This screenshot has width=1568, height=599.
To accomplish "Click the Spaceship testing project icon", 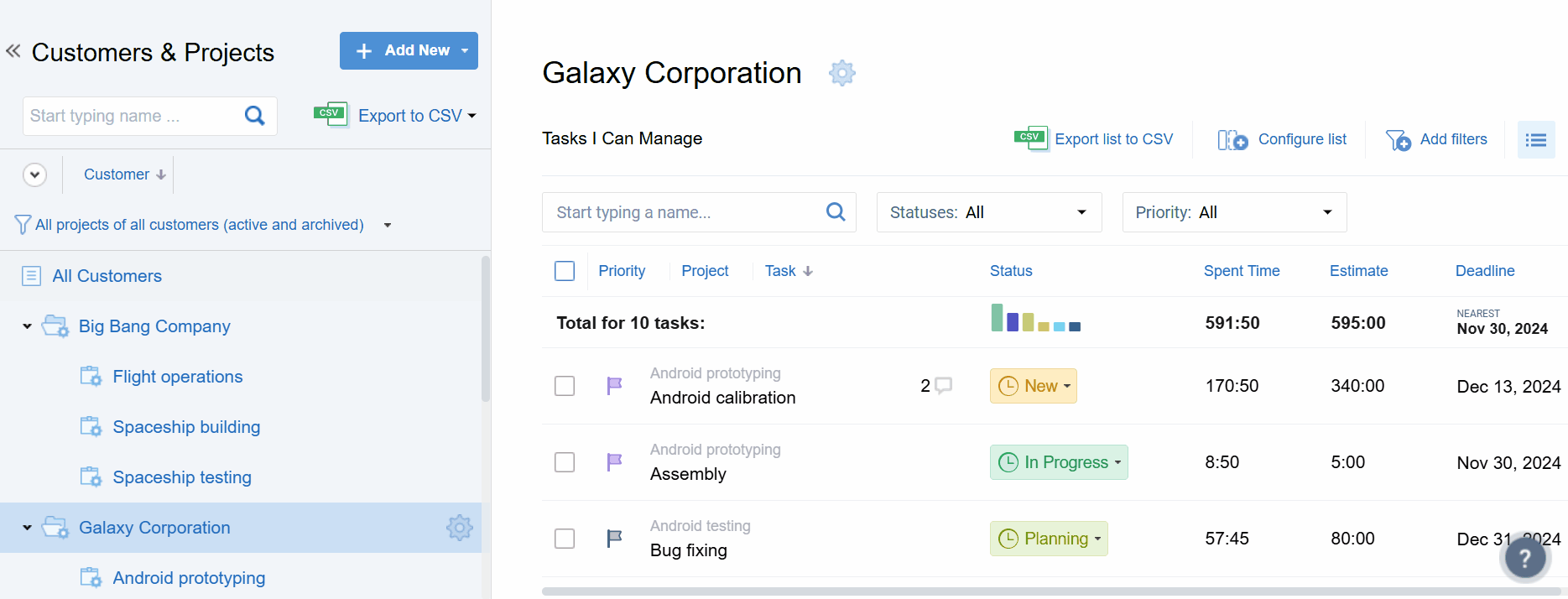I will (91, 477).
